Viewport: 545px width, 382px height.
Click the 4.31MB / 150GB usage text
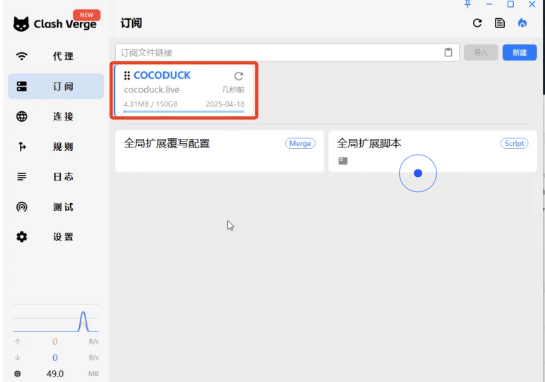[x=151, y=104]
